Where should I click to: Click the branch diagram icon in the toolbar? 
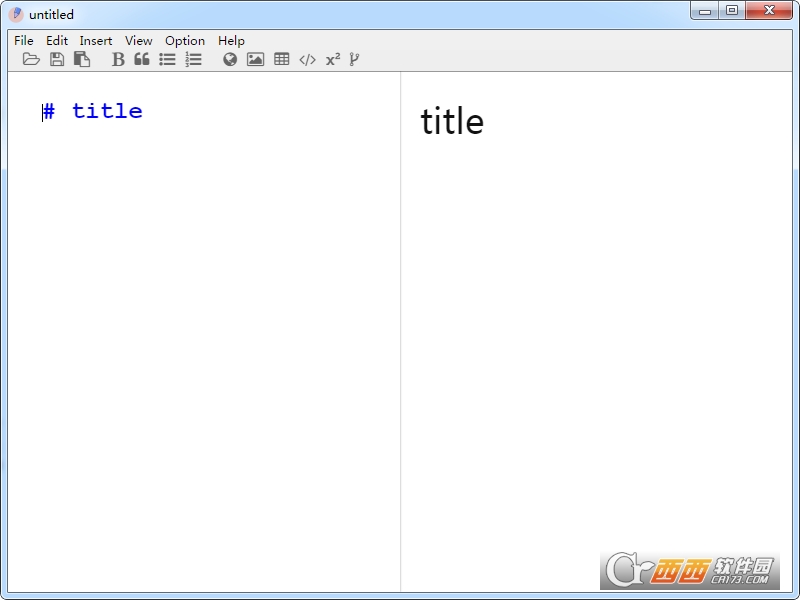click(x=354, y=59)
